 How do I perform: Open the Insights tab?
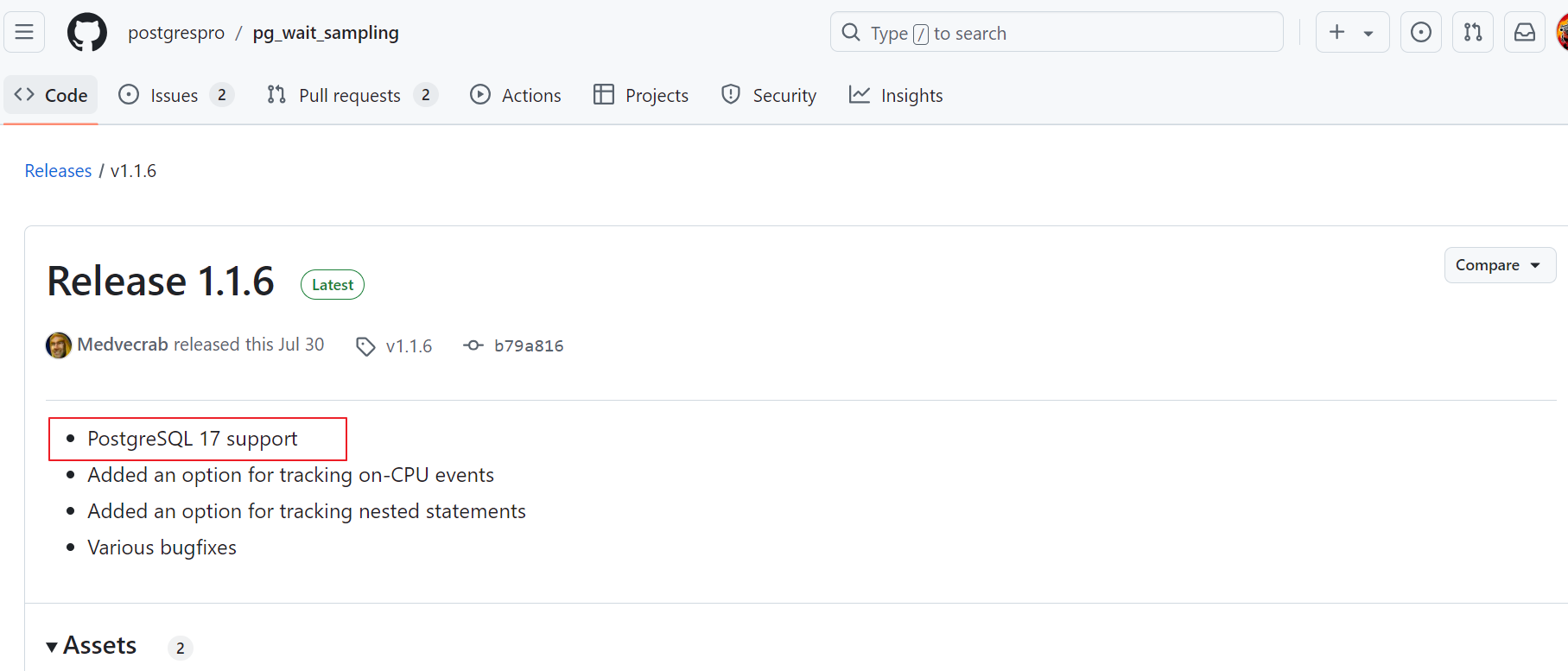(896, 95)
